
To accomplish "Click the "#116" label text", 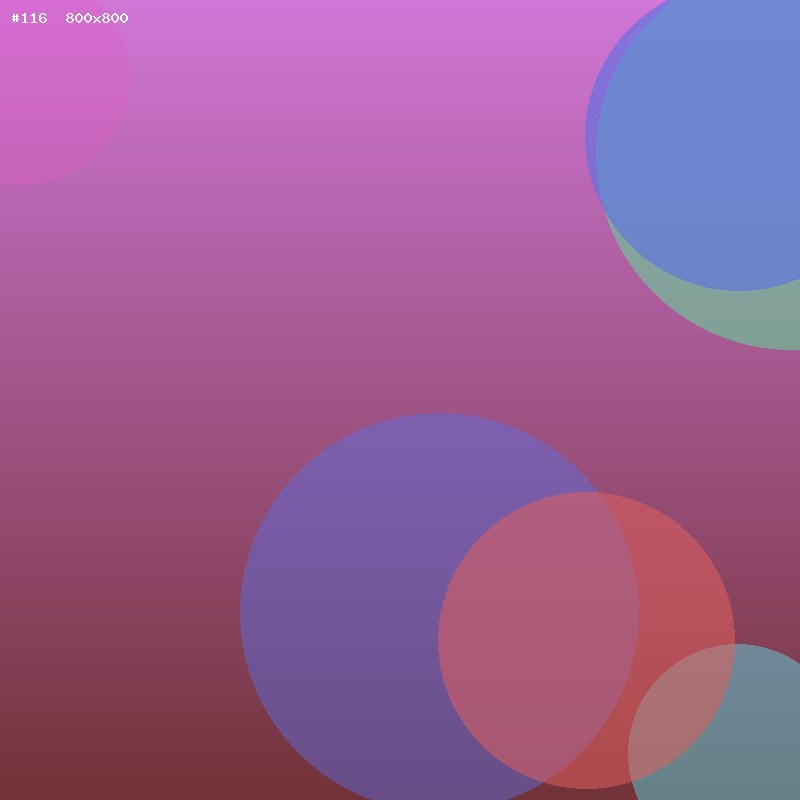I will coord(29,18).
